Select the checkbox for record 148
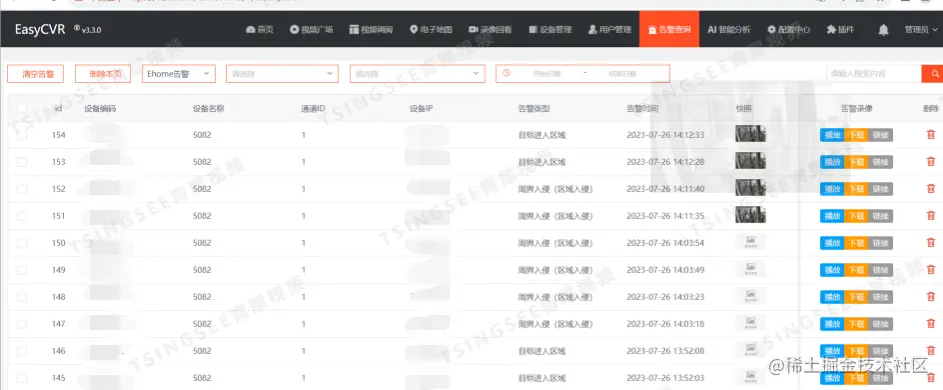Image resolution: width=943 pixels, height=390 pixels. pos(22,297)
